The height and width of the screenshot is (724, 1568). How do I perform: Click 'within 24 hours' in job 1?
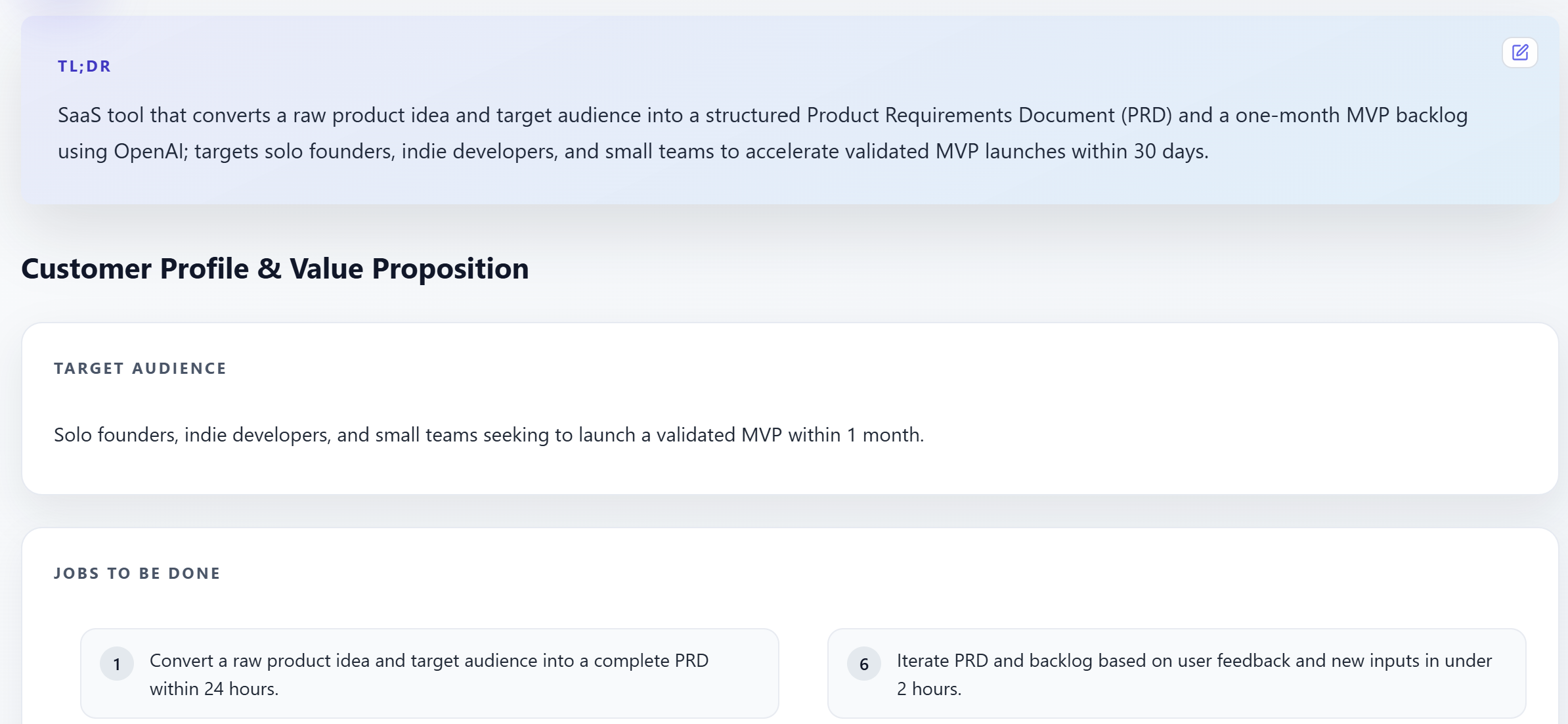[x=213, y=689]
